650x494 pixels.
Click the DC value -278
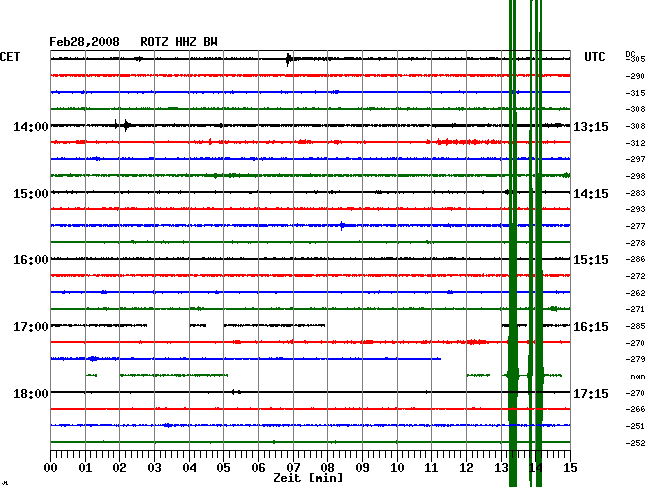[x=635, y=243]
